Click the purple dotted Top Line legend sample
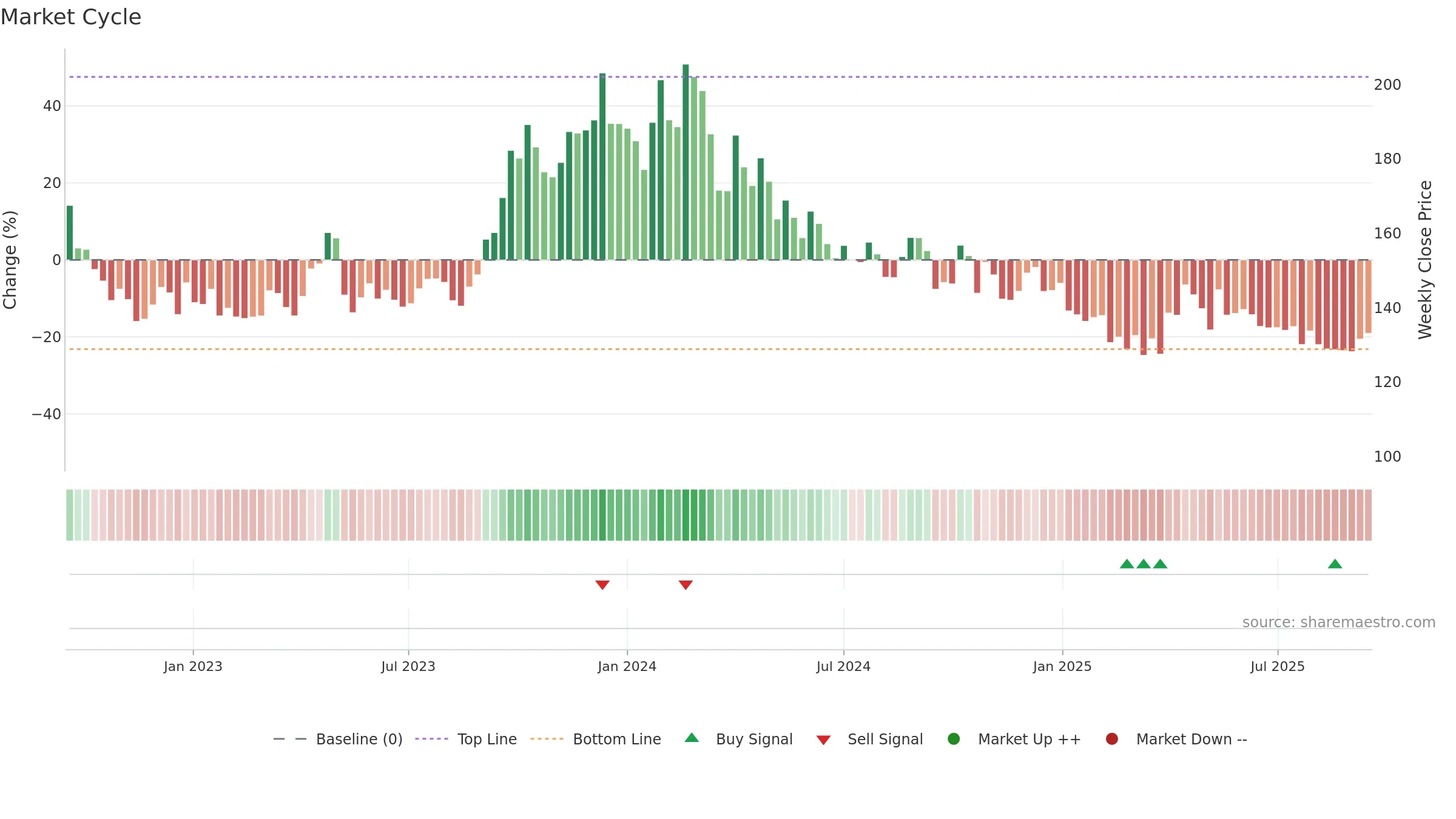This screenshot has width=1456, height=819. click(x=432, y=739)
